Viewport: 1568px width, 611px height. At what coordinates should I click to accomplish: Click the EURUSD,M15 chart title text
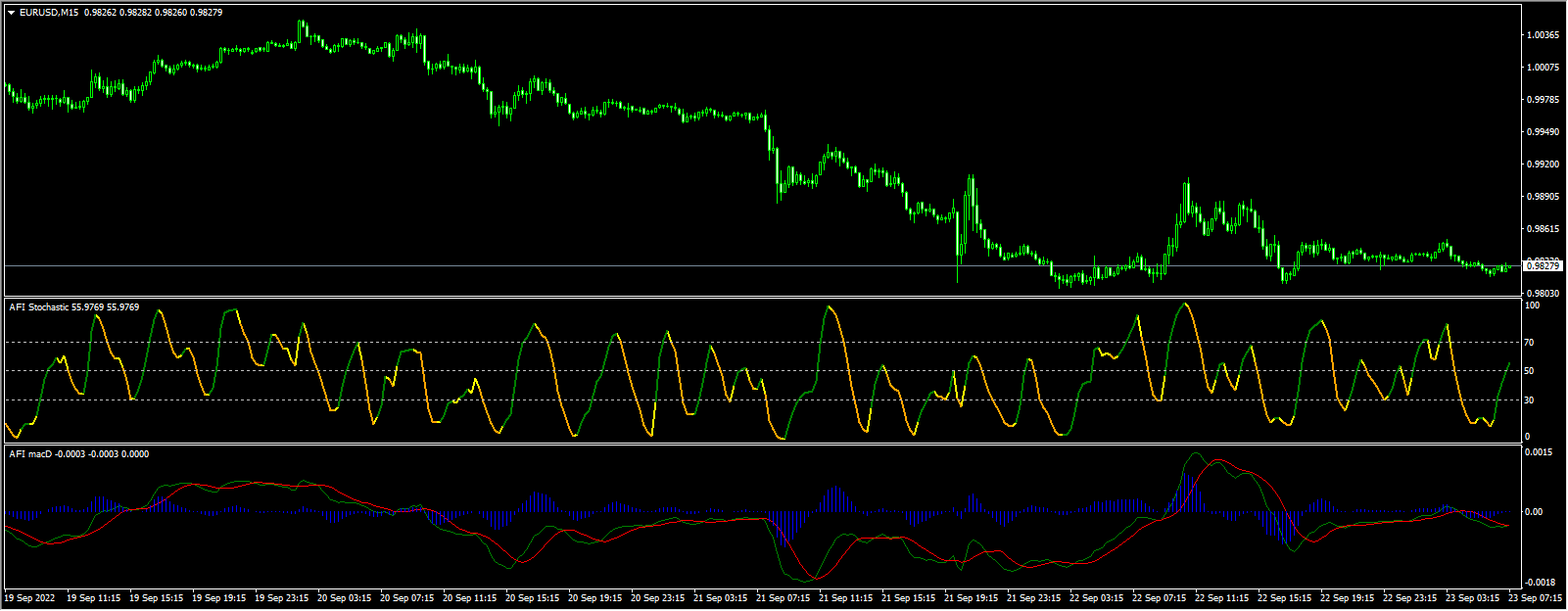(49, 12)
